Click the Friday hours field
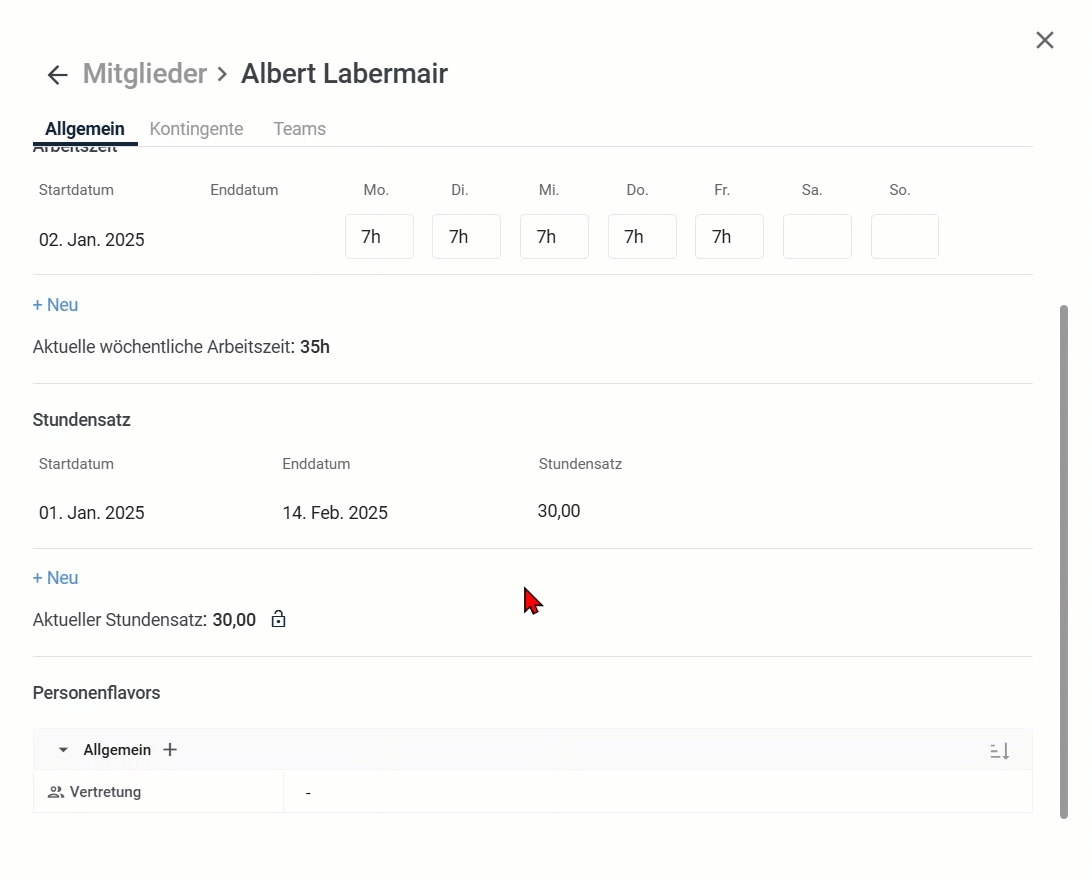 729,237
